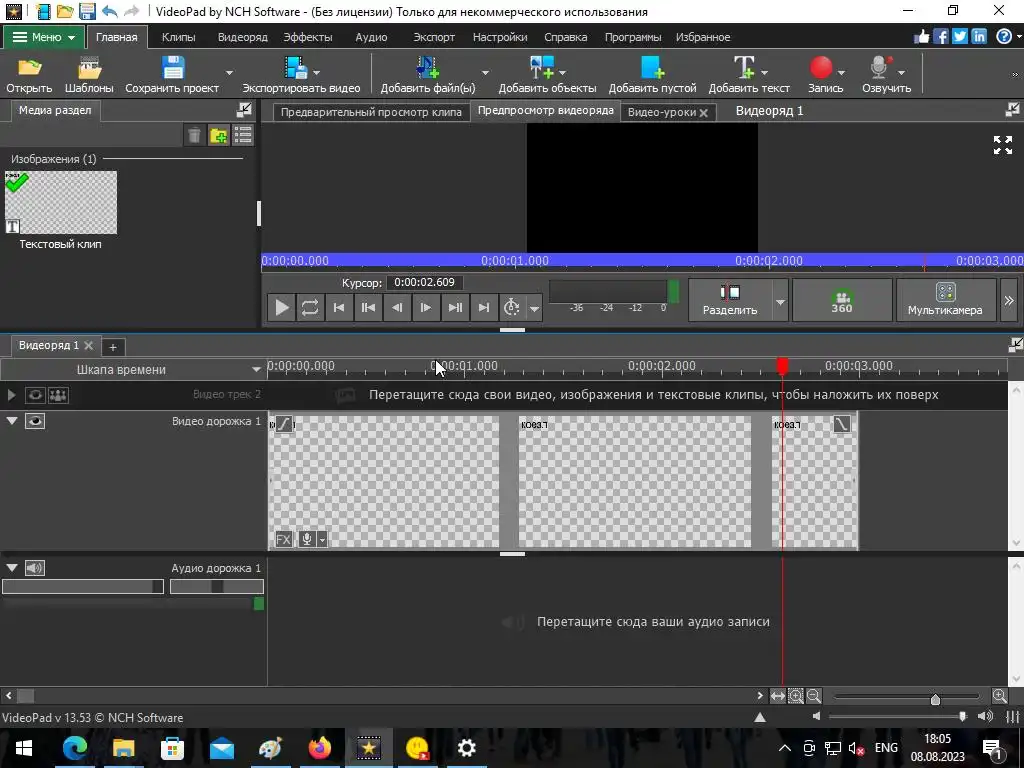This screenshot has height=768, width=1024.
Task: Collapse Аудио дорожка 1 track
Action: click(x=12, y=568)
